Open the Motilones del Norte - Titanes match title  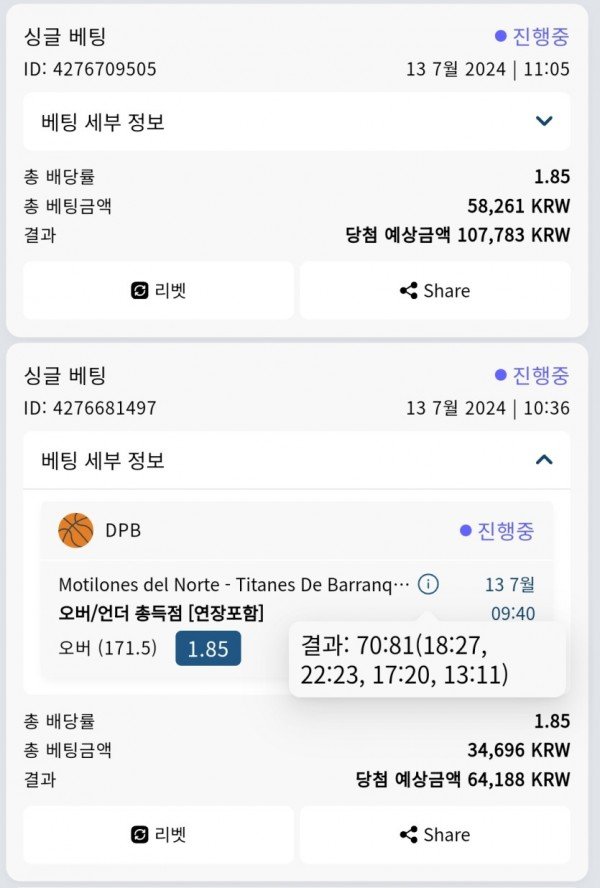[233, 584]
